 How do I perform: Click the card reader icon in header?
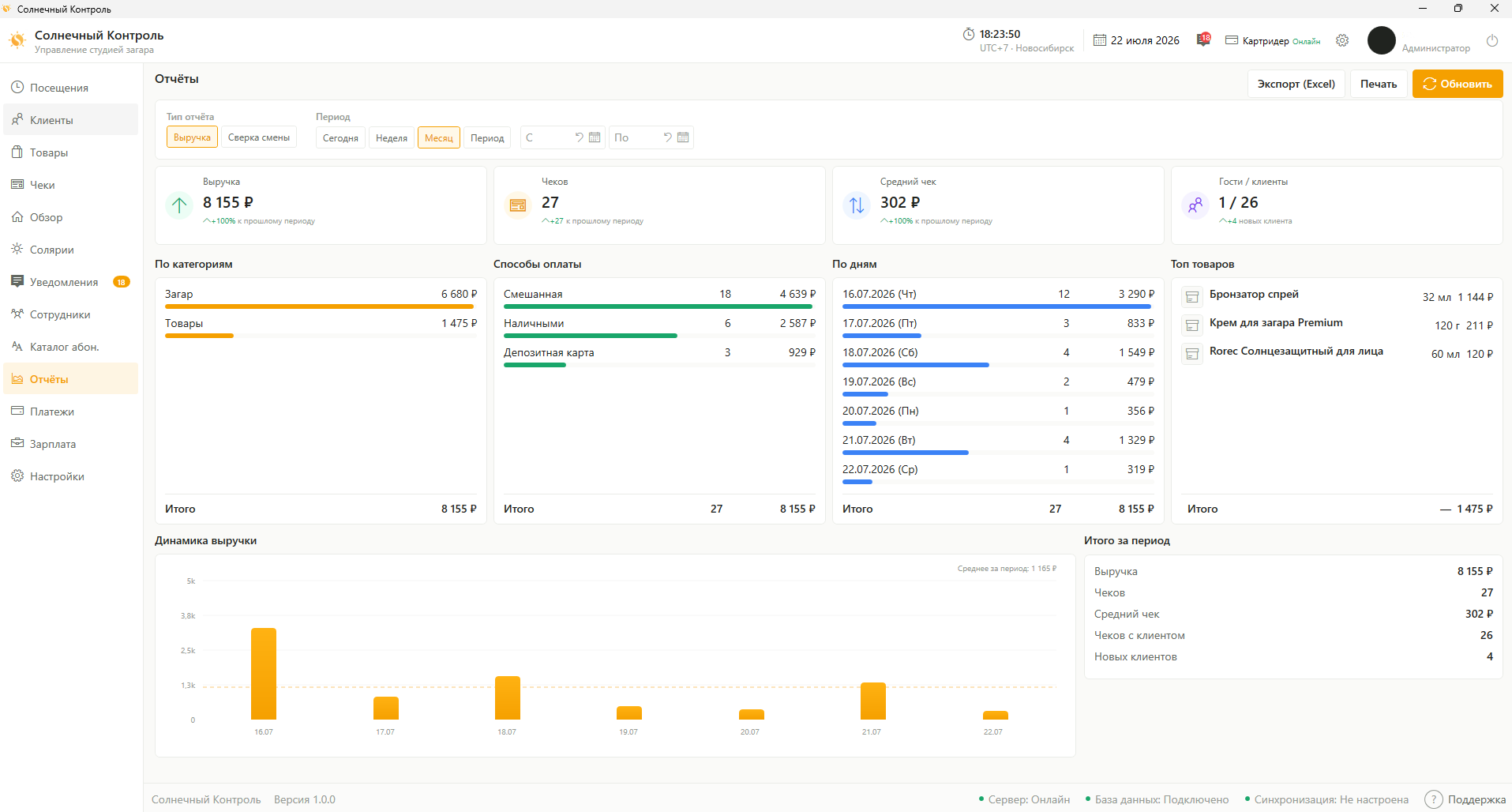coord(1232,40)
